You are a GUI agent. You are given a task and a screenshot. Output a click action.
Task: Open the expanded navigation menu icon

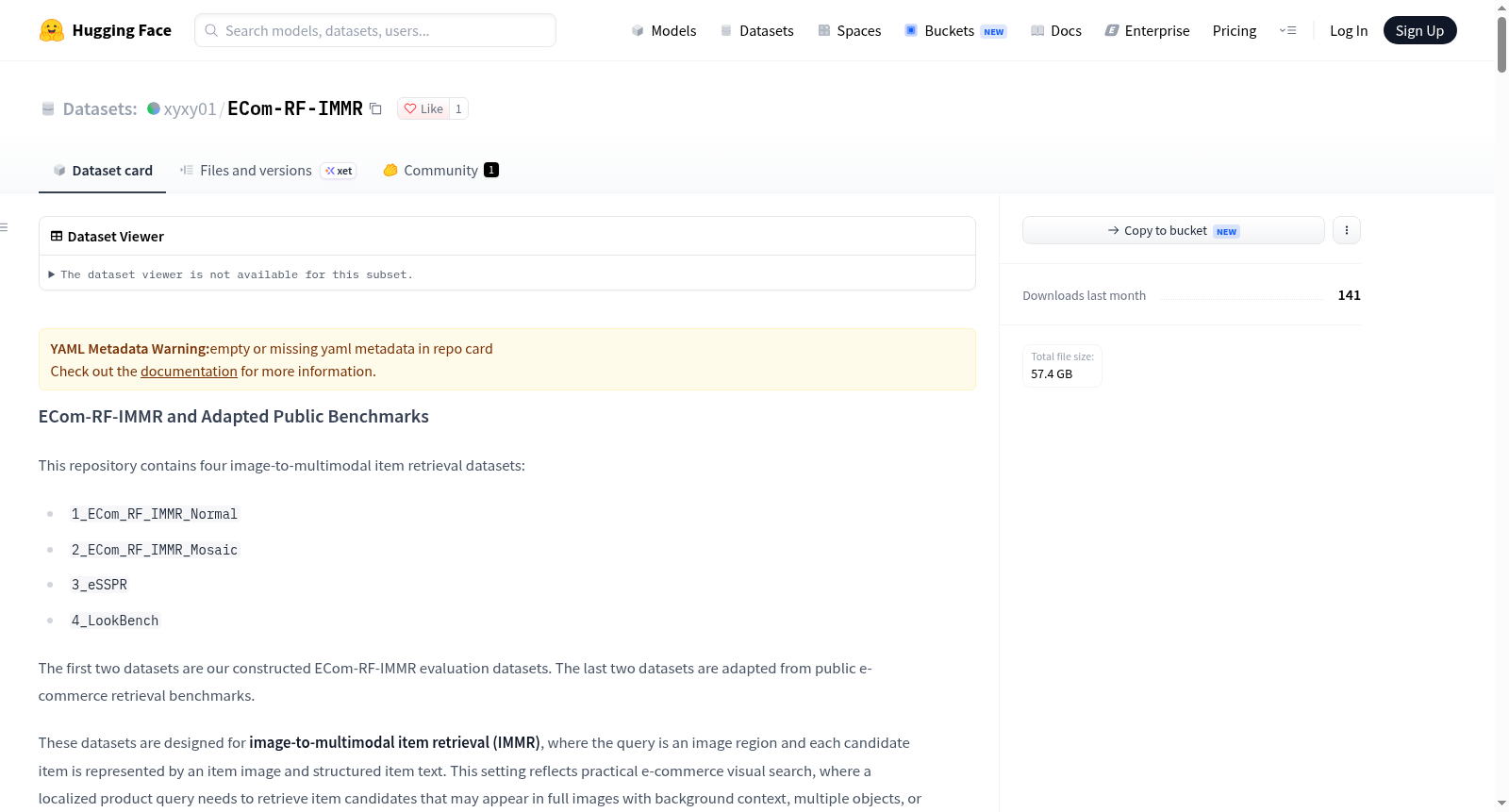(1287, 30)
